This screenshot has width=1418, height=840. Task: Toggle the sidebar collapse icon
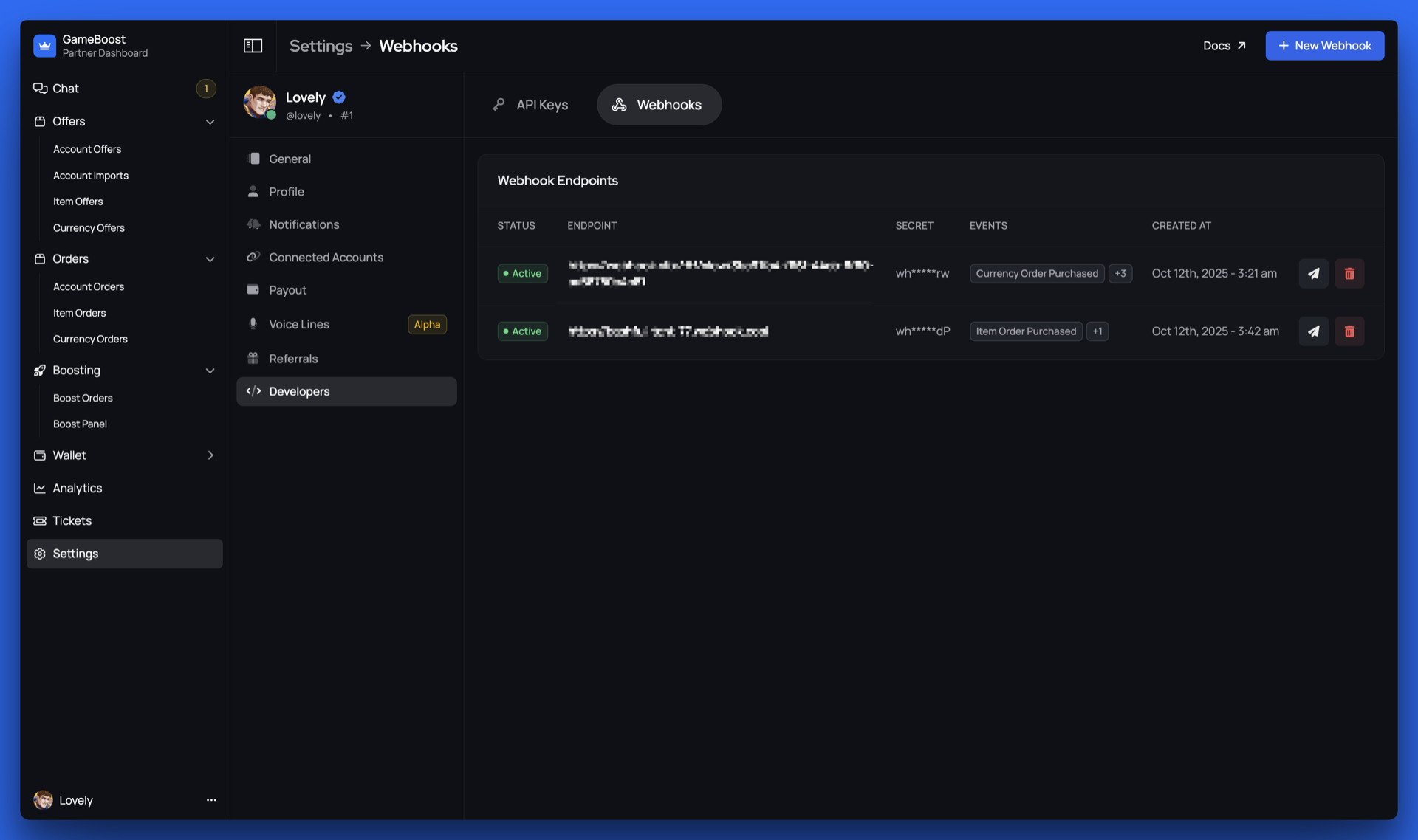253,46
